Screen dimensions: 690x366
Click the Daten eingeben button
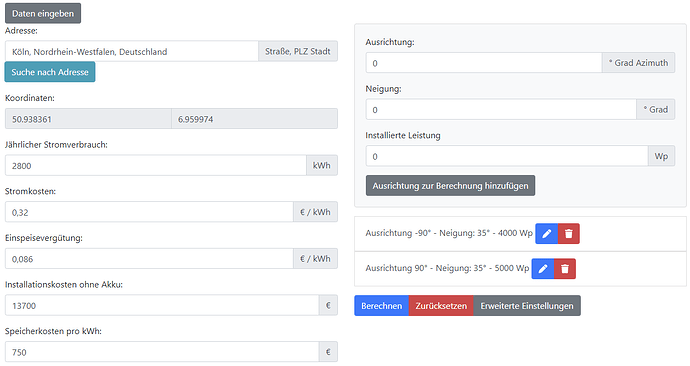(43, 13)
